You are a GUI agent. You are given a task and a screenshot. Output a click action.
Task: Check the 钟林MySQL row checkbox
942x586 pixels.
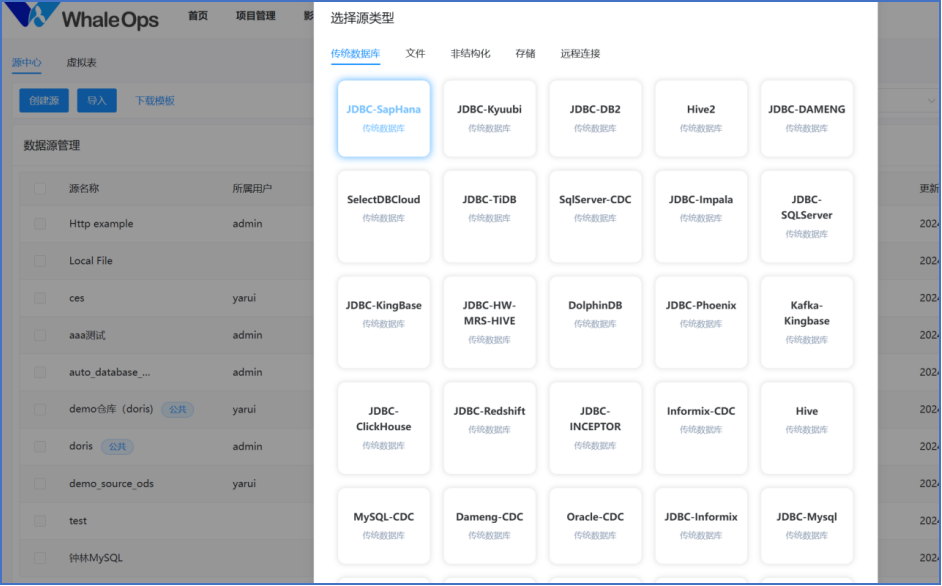(x=40, y=558)
